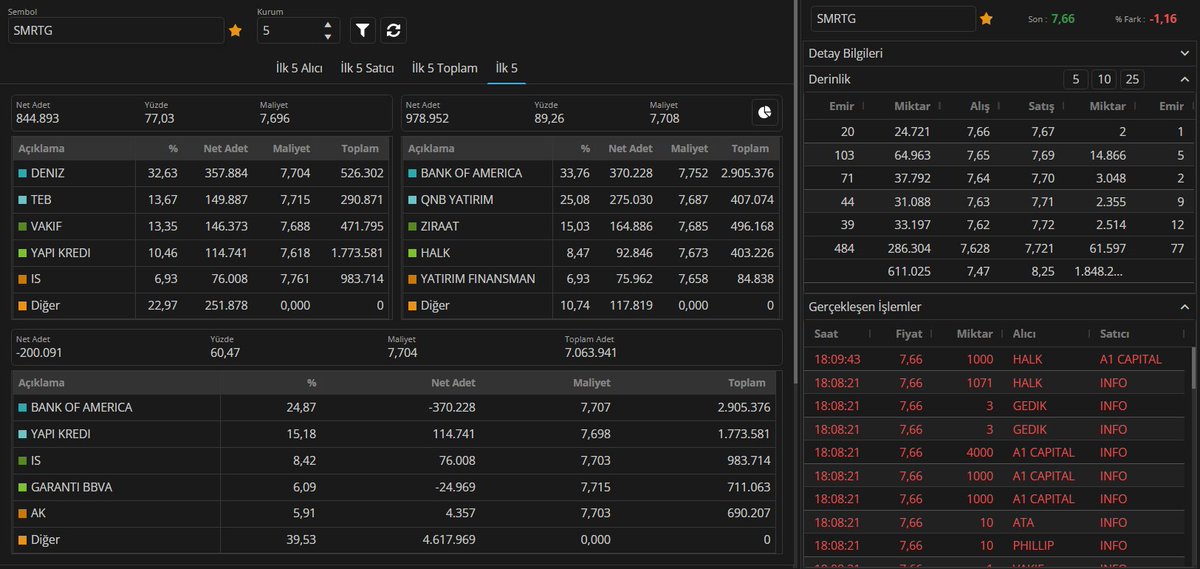Click the Toplam Adet value 7.063.941
This screenshot has height=569, width=1200.
[x=591, y=353]
